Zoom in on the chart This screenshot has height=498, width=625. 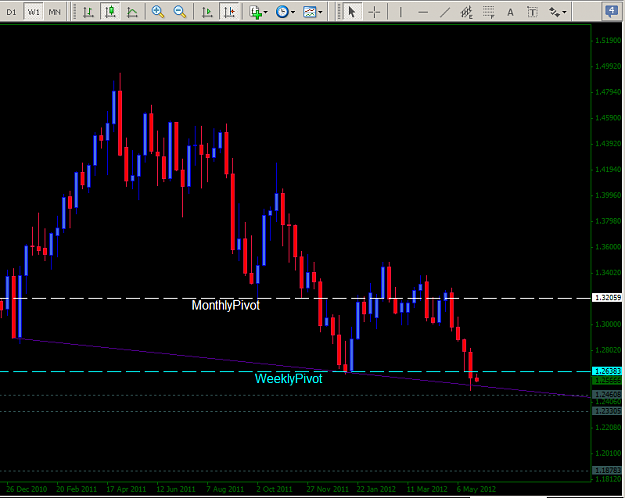tap(158, 12)
